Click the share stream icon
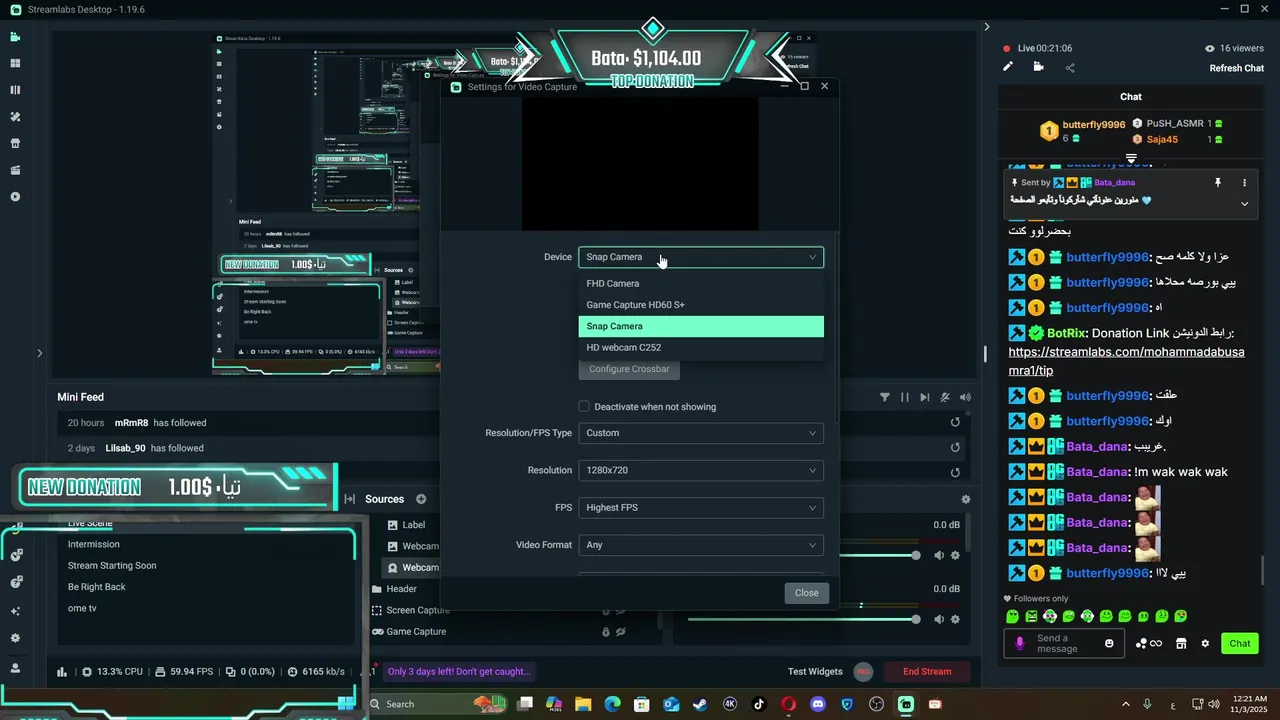 pos(1070,68)
